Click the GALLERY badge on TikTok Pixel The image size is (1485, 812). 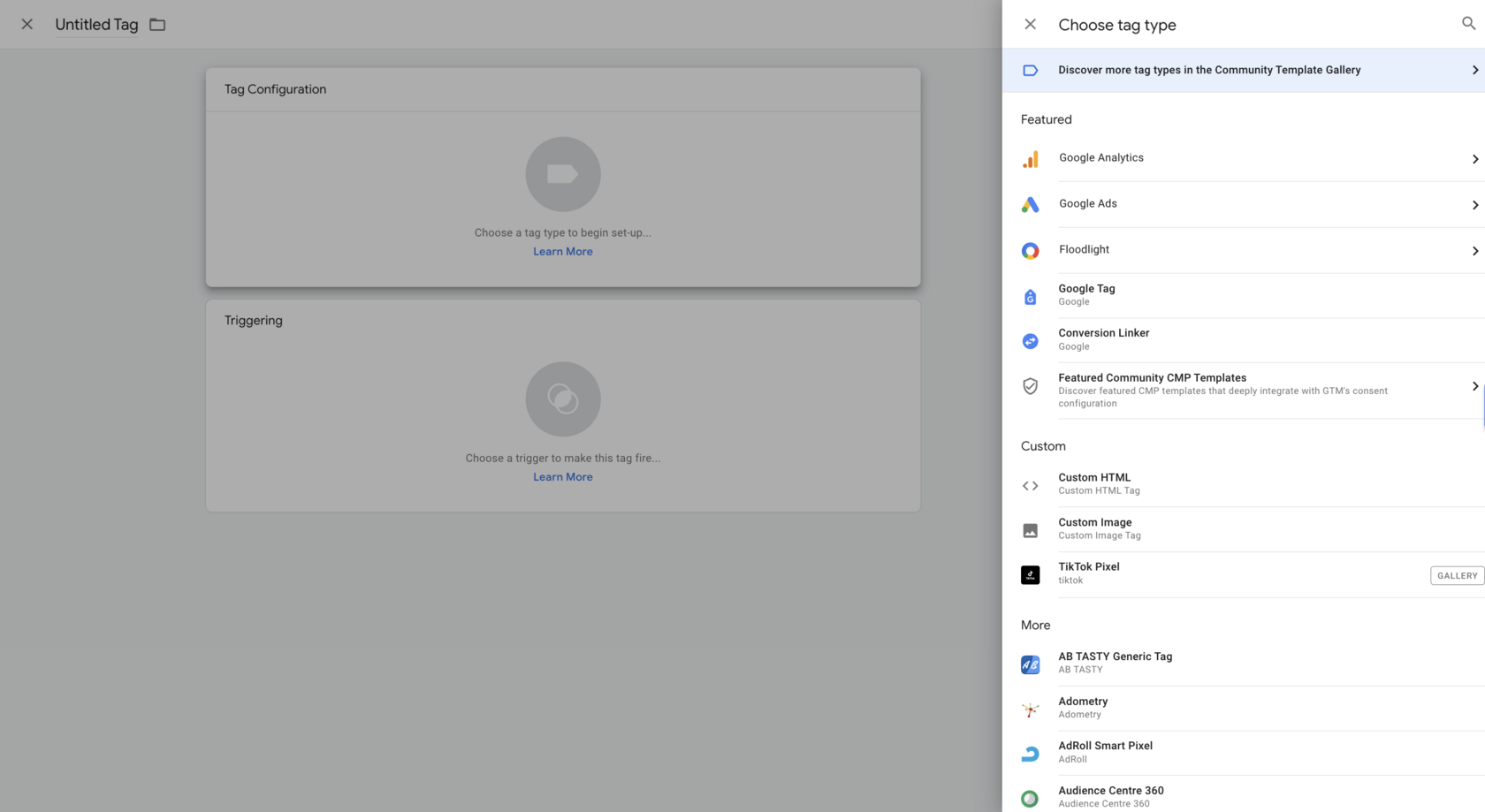click(1457, 575)
